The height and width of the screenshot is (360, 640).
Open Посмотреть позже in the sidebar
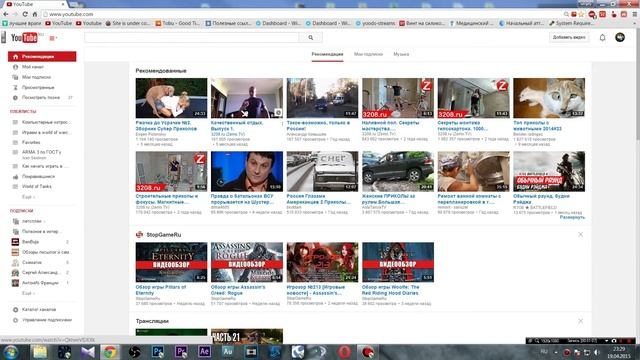pyautogui.click(x=41, y=97)
